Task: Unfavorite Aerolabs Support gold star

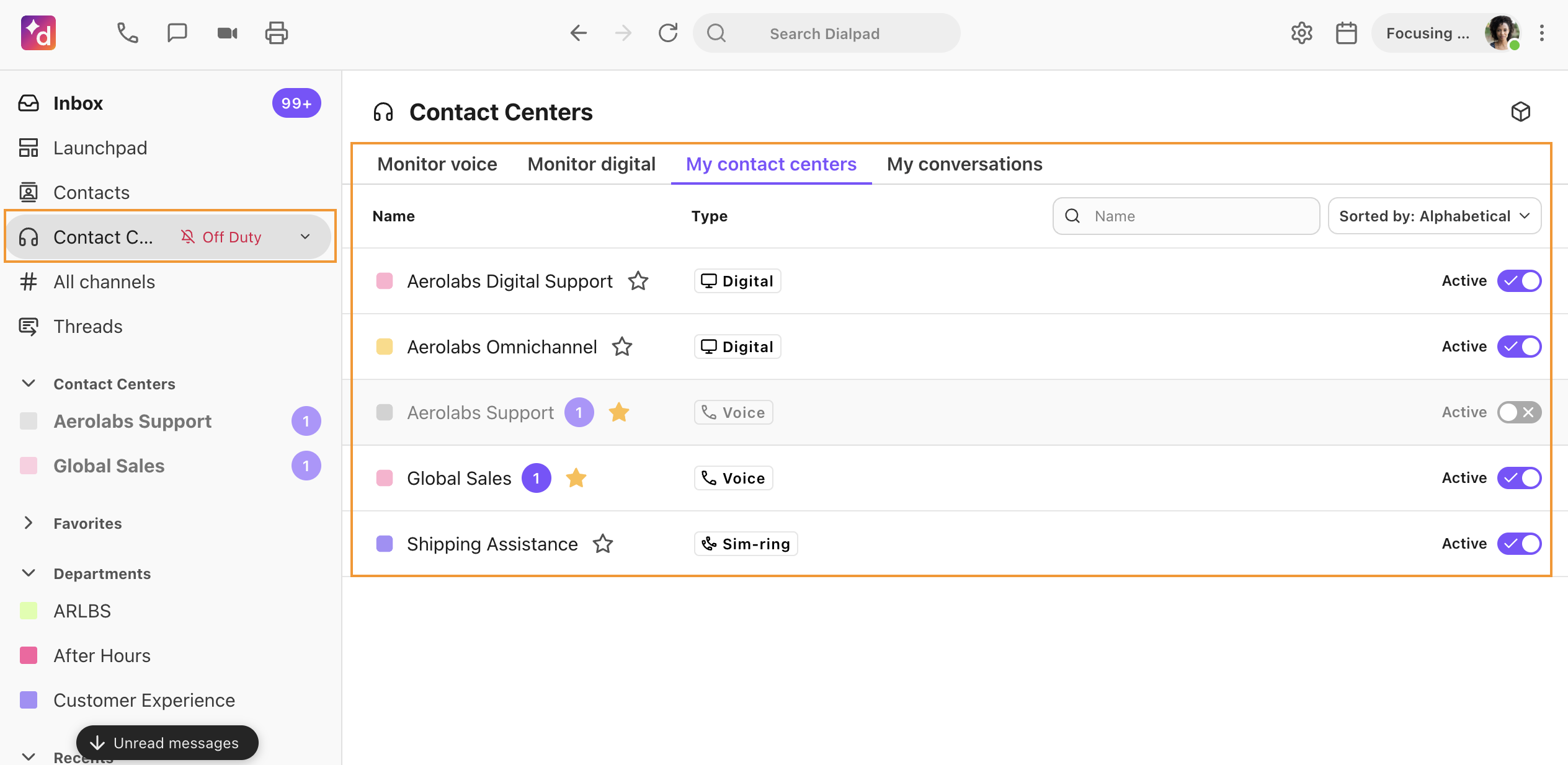Action: pyautogui.click(x=619, y=412)
